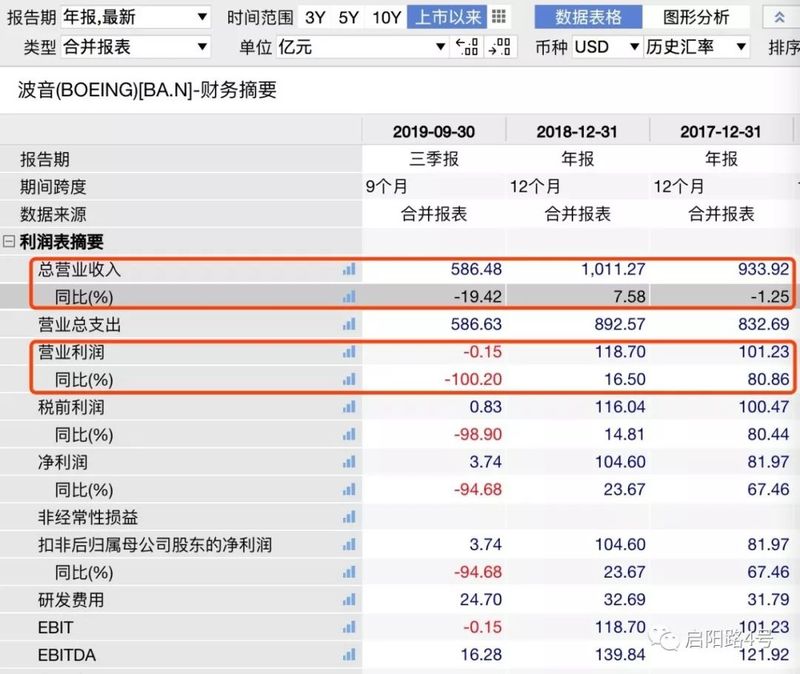800x674 pixels.
Task: Select the 营业利润 row label
Action: (71, 352)
